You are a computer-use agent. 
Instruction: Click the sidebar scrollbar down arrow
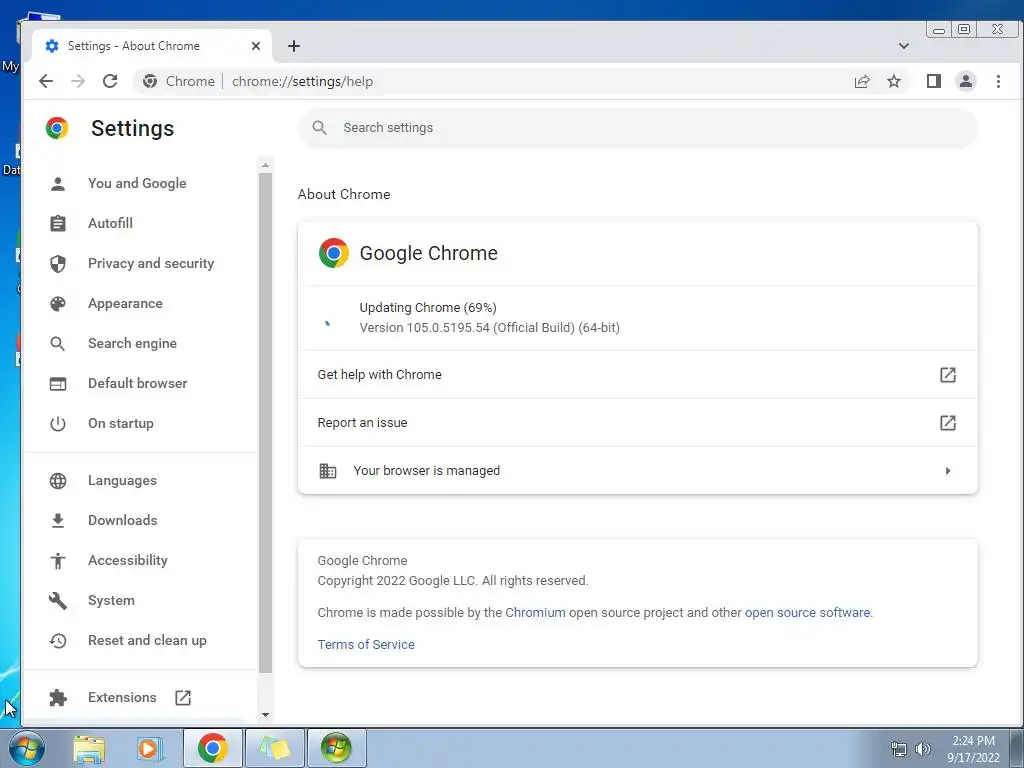click(265, 714)
